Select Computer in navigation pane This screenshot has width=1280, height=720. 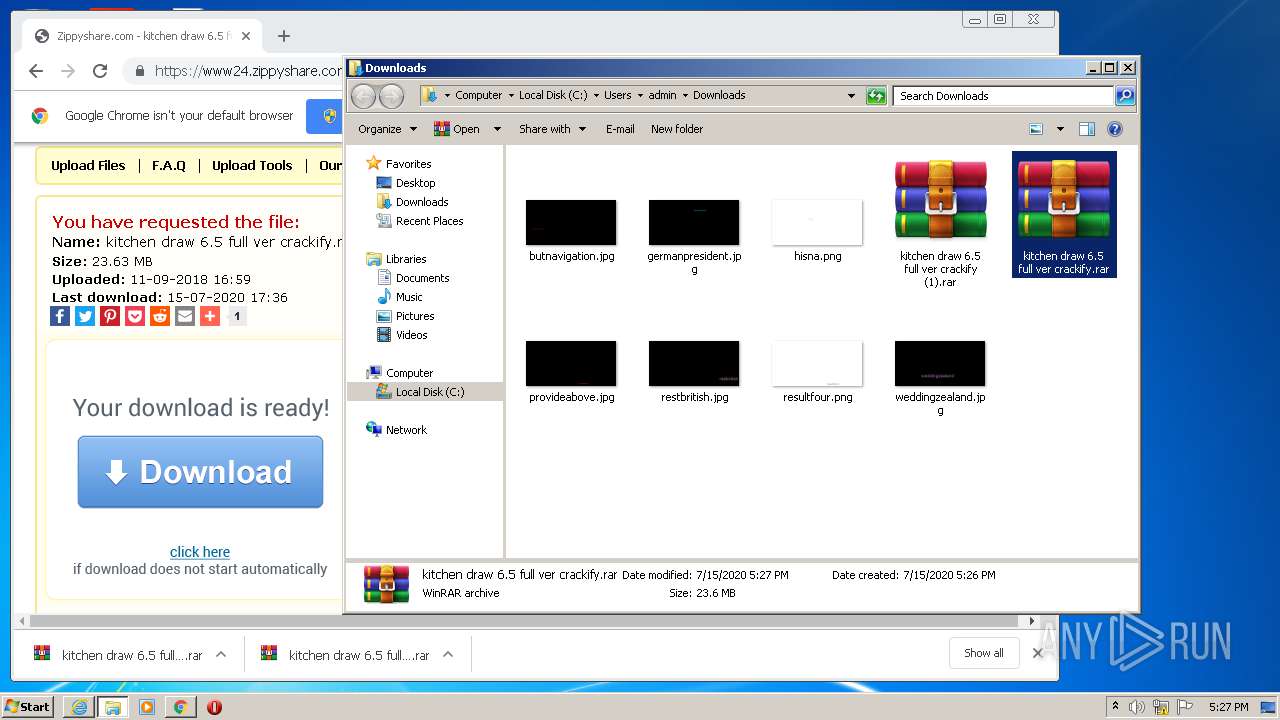(x=399, y=373)
